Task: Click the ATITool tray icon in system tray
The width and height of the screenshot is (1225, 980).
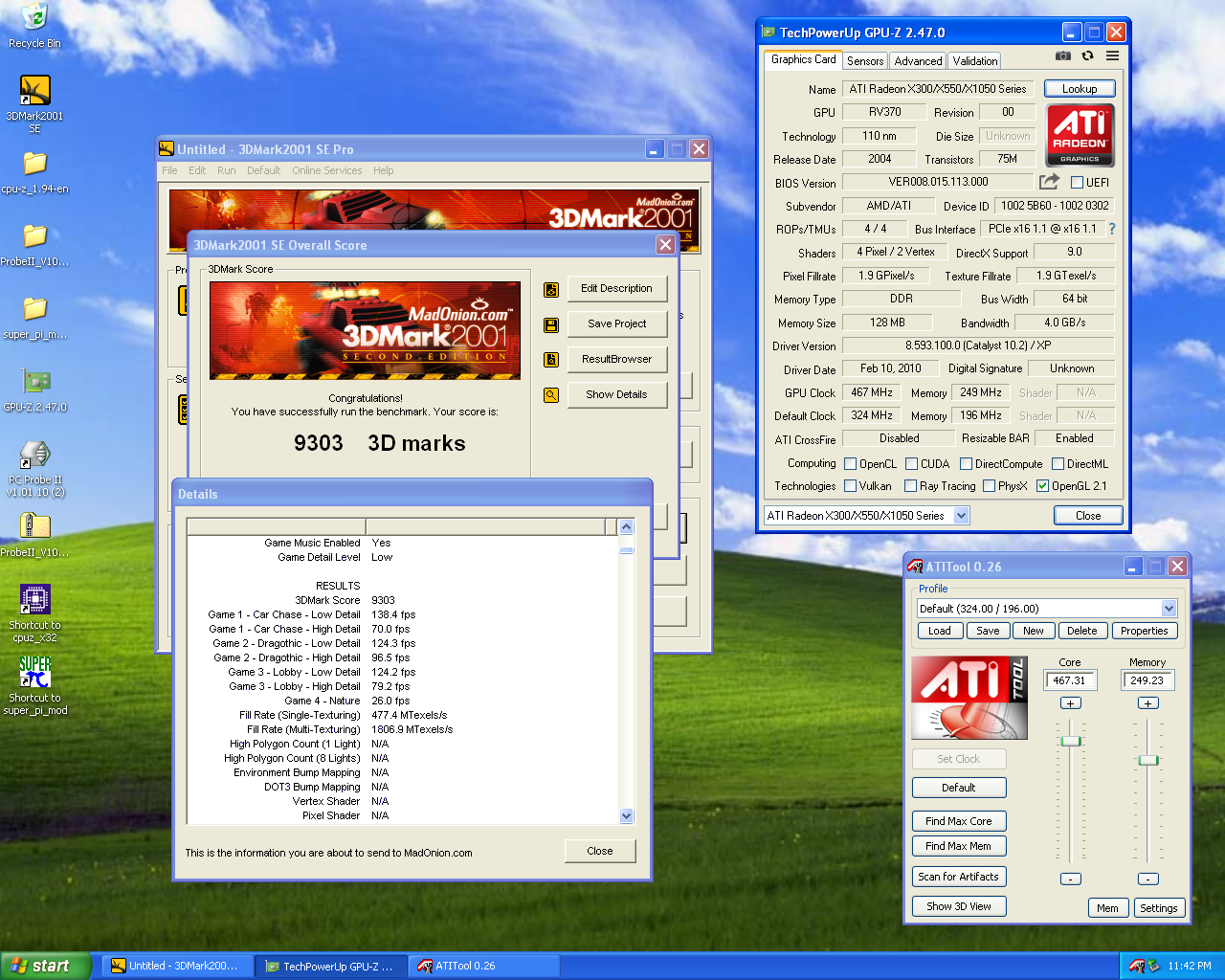Action: (x=1136, y=966)
